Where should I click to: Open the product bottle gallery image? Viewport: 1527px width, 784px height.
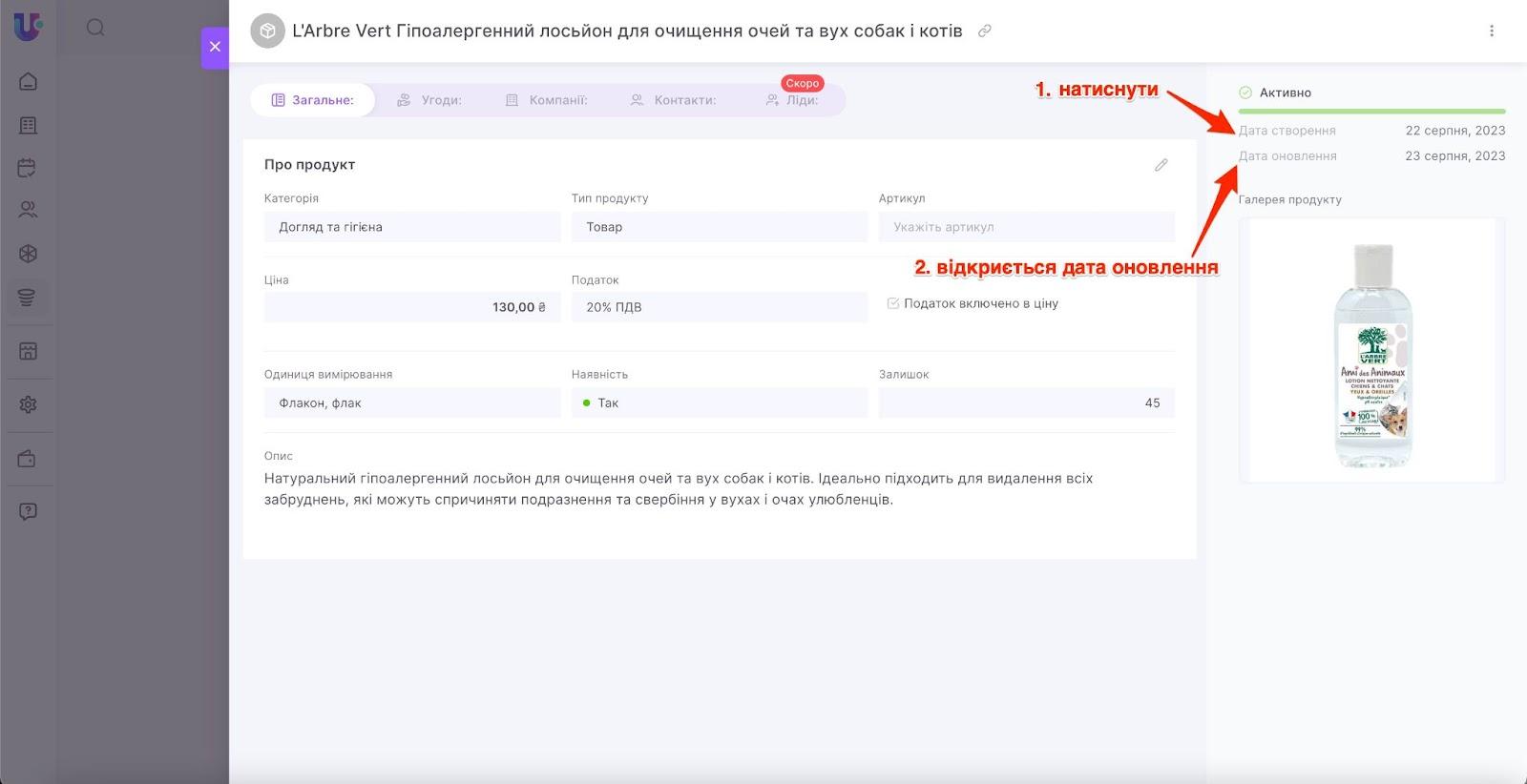[1372, 350]
